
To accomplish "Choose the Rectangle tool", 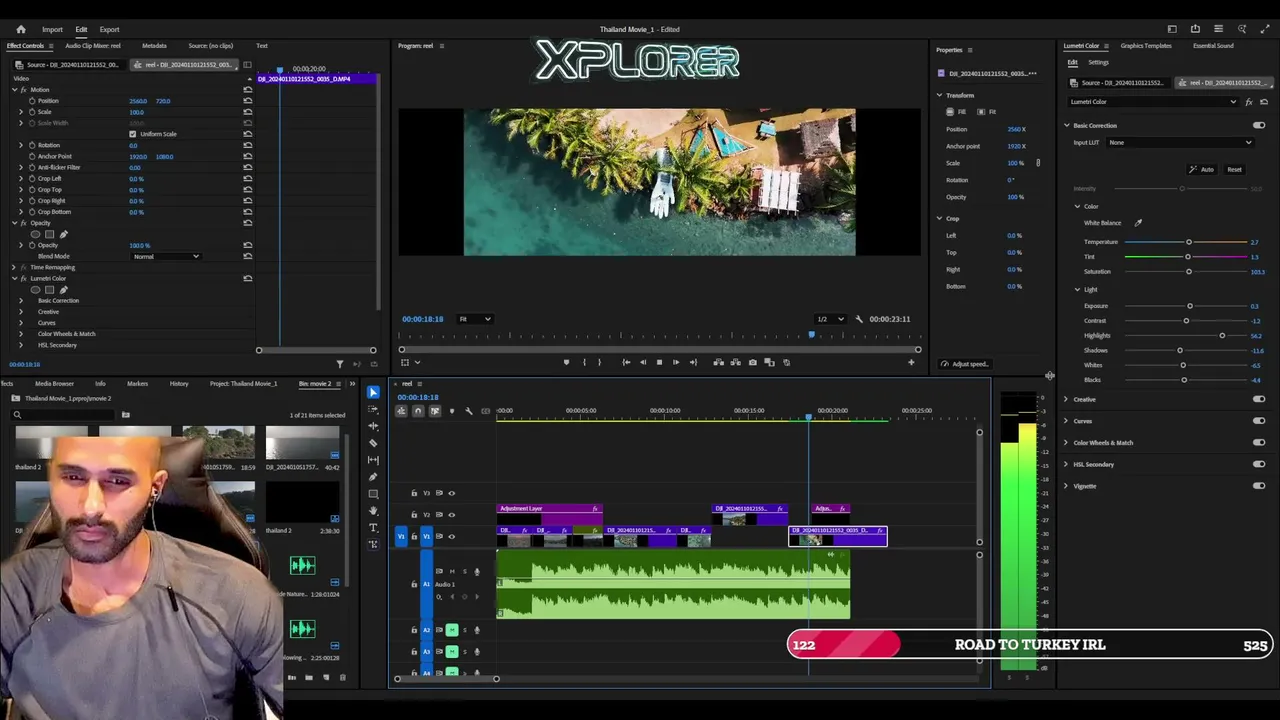I will 373,494.
